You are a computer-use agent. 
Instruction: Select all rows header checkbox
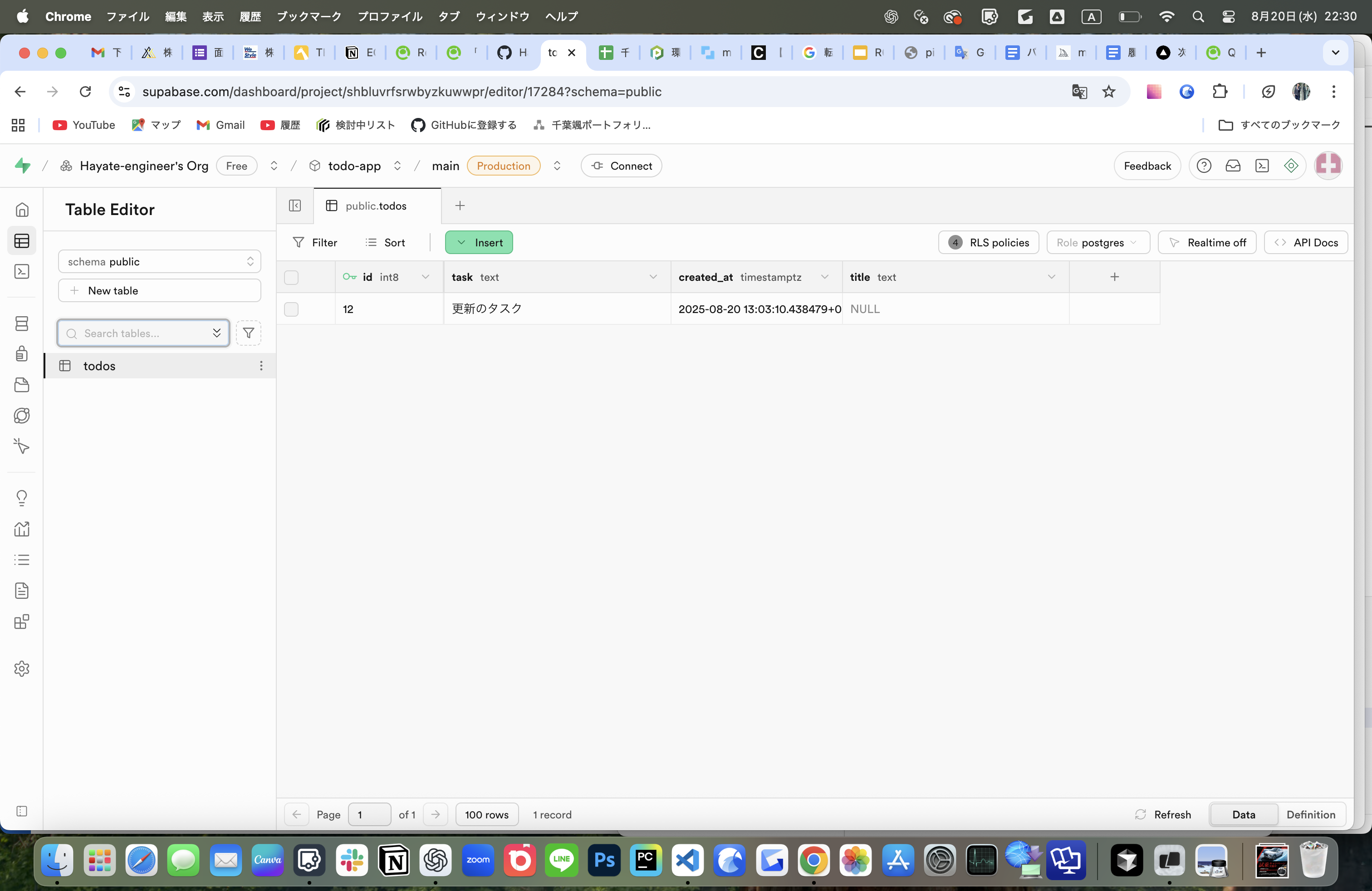[291, 277]
